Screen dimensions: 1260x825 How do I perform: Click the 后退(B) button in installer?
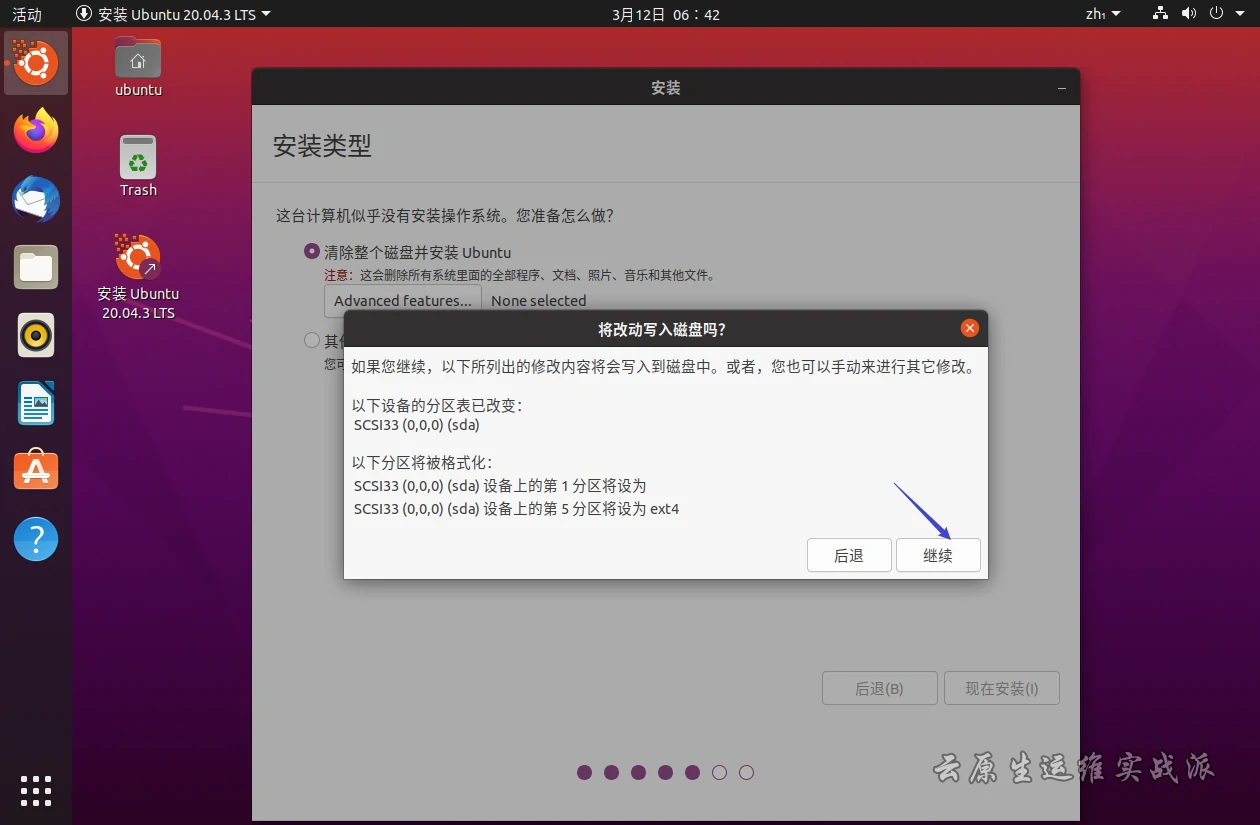(880, 688)
